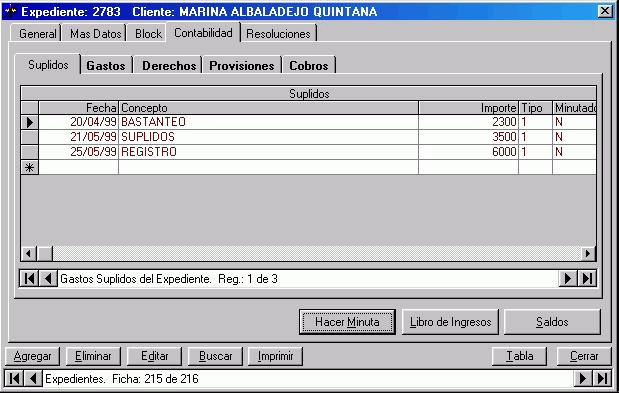Select the Contabilidad tab
This screenshot has width=619, height=393.
click(x=203, y=32)
